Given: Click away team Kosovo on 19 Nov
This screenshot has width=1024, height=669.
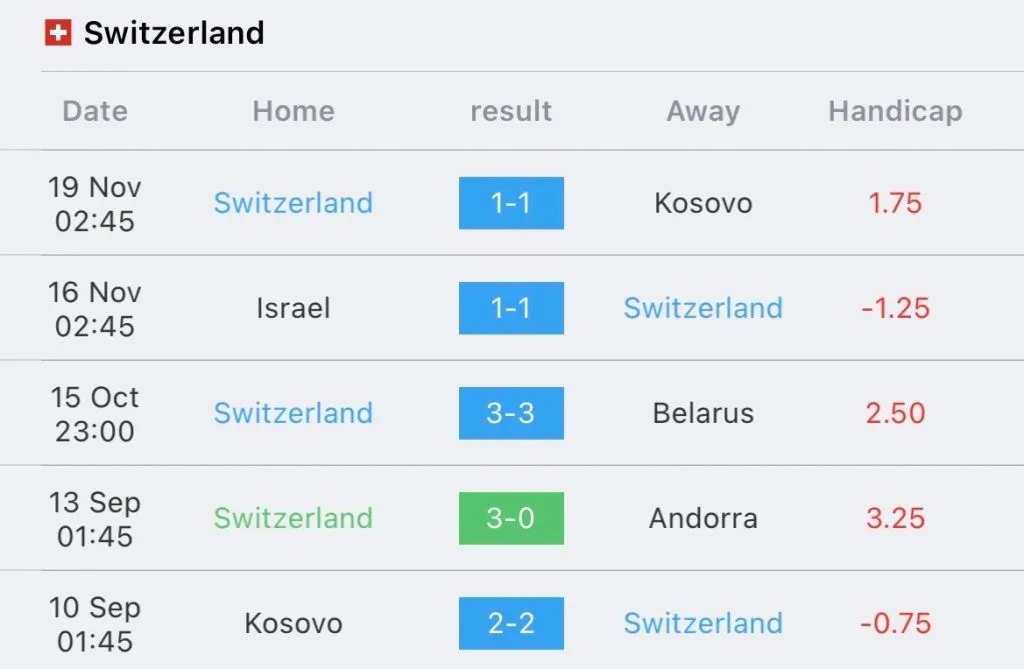Looking at the screenshot, I should (x=703, y=203).
